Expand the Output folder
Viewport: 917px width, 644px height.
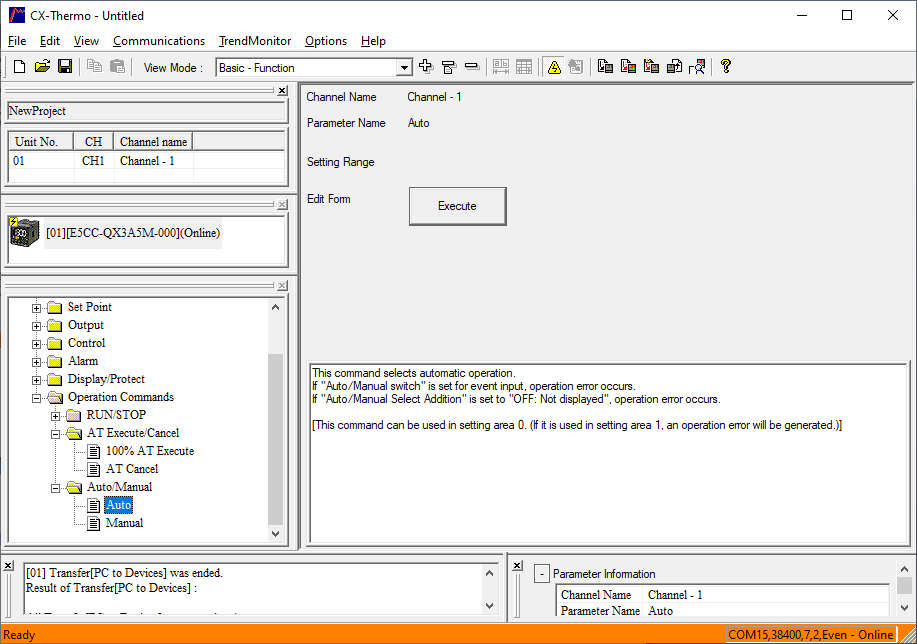(x=36, y=326)
